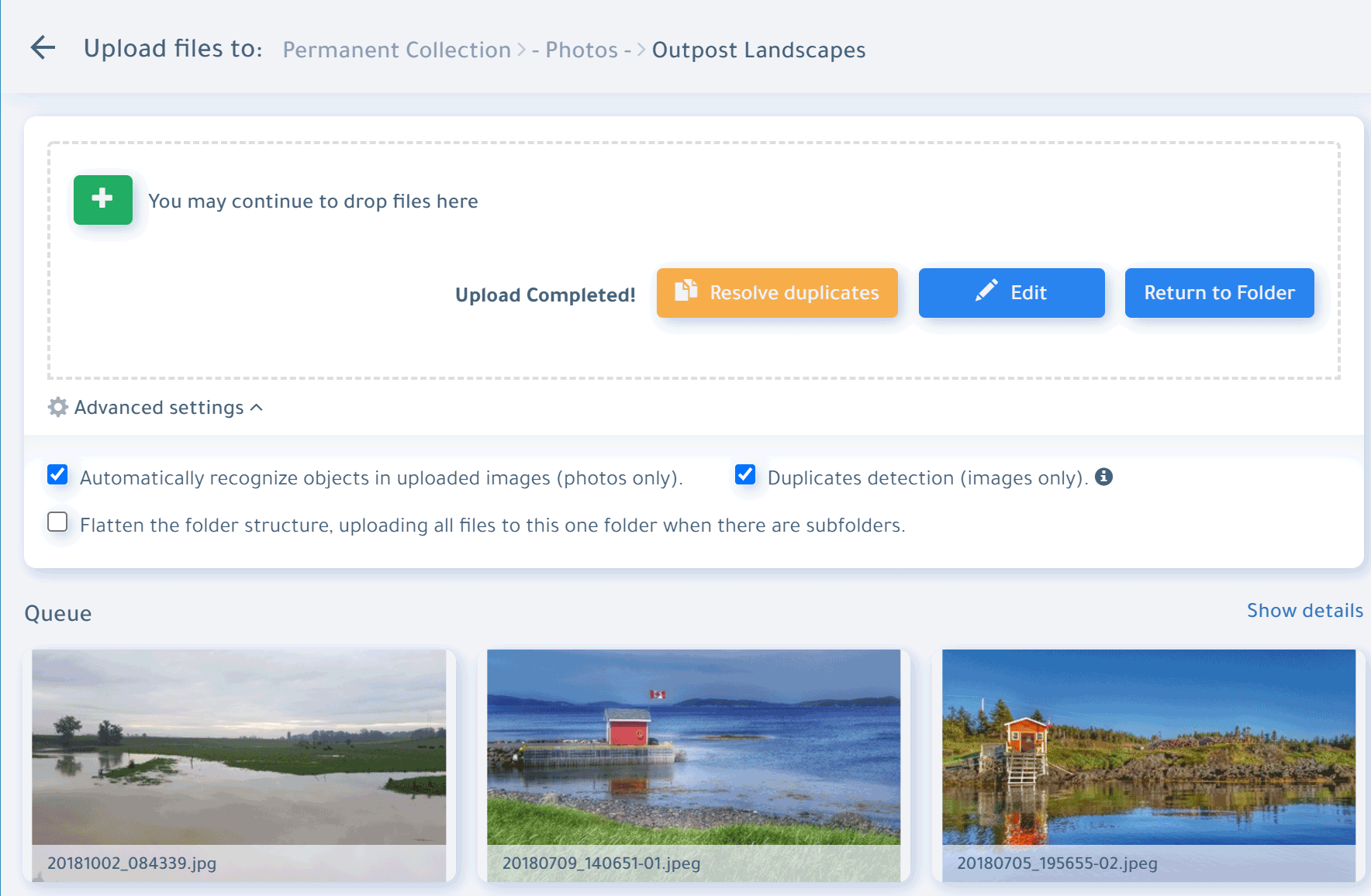This screenshot has height=896, width=1371.
Task: Disable the Duplicates detection checkbox
Action: pos(745,474)
